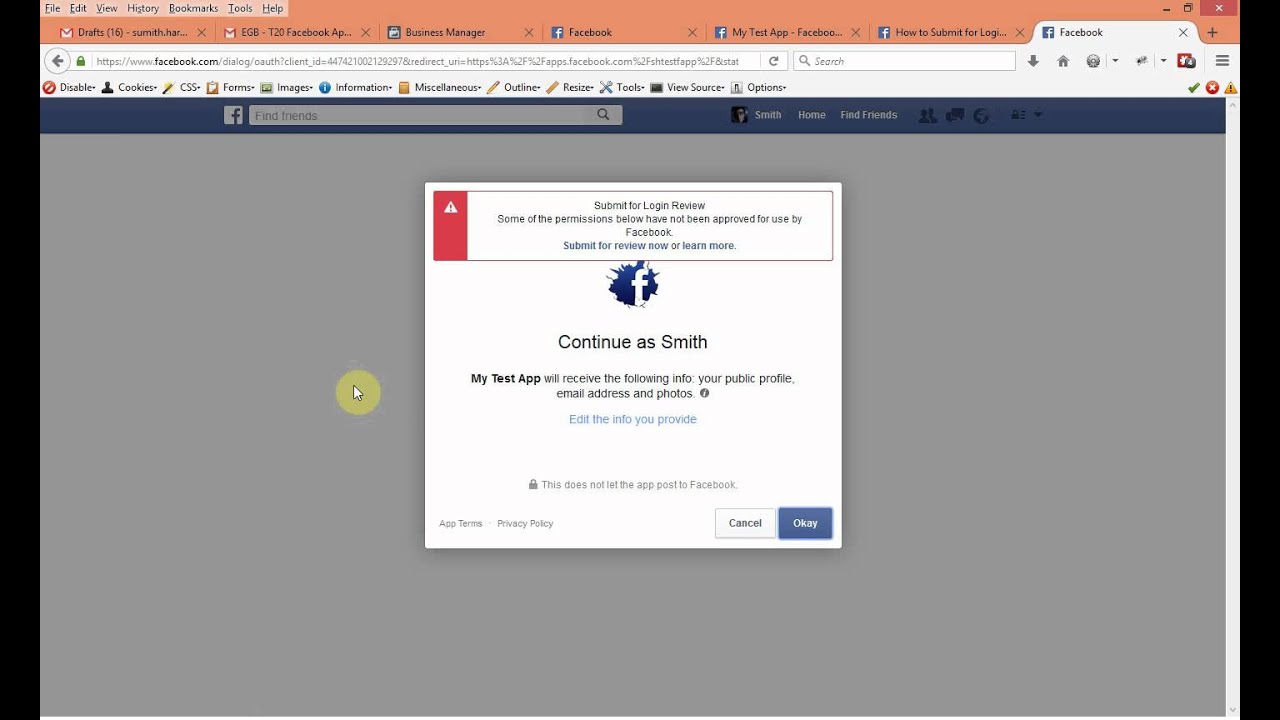Screen dimensions: 1280x720
Task: Click the red add-on icon in toolbar
Action: (1186, 61)
